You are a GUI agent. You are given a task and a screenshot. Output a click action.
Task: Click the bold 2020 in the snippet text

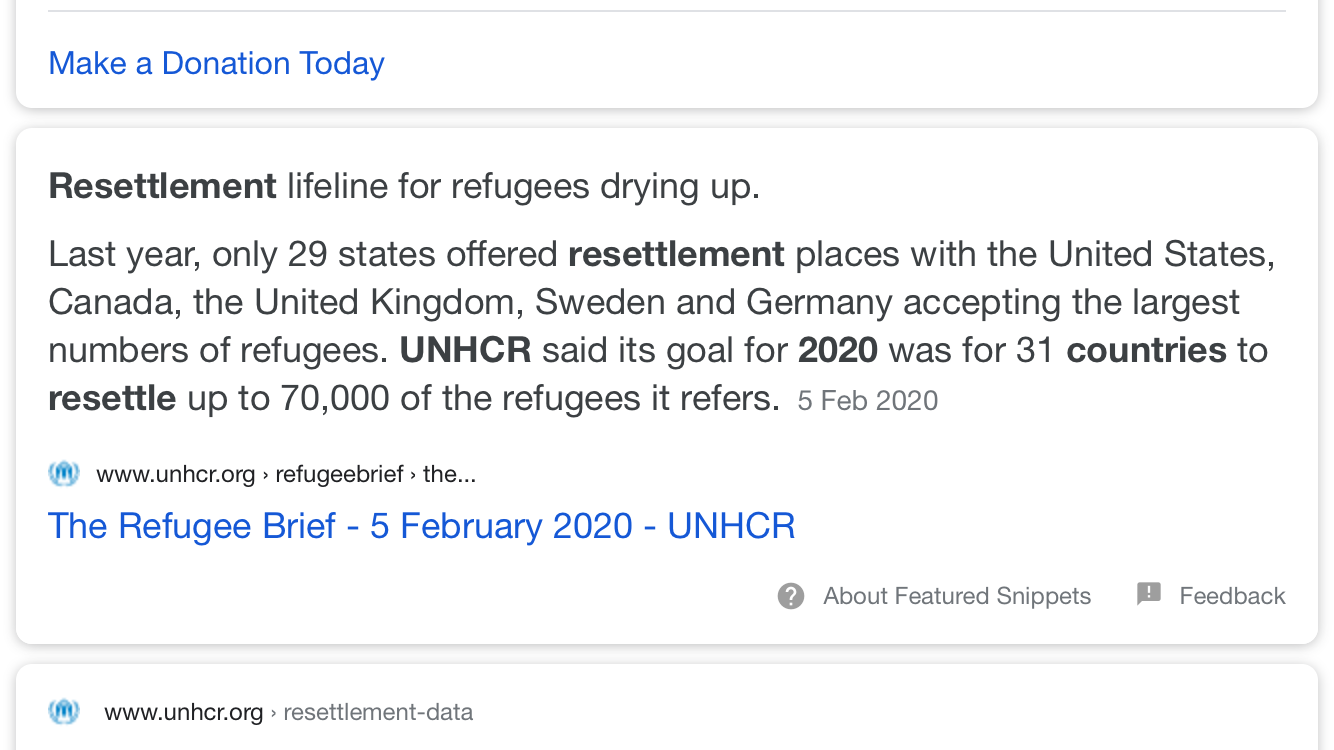click(x=837, y=350)
